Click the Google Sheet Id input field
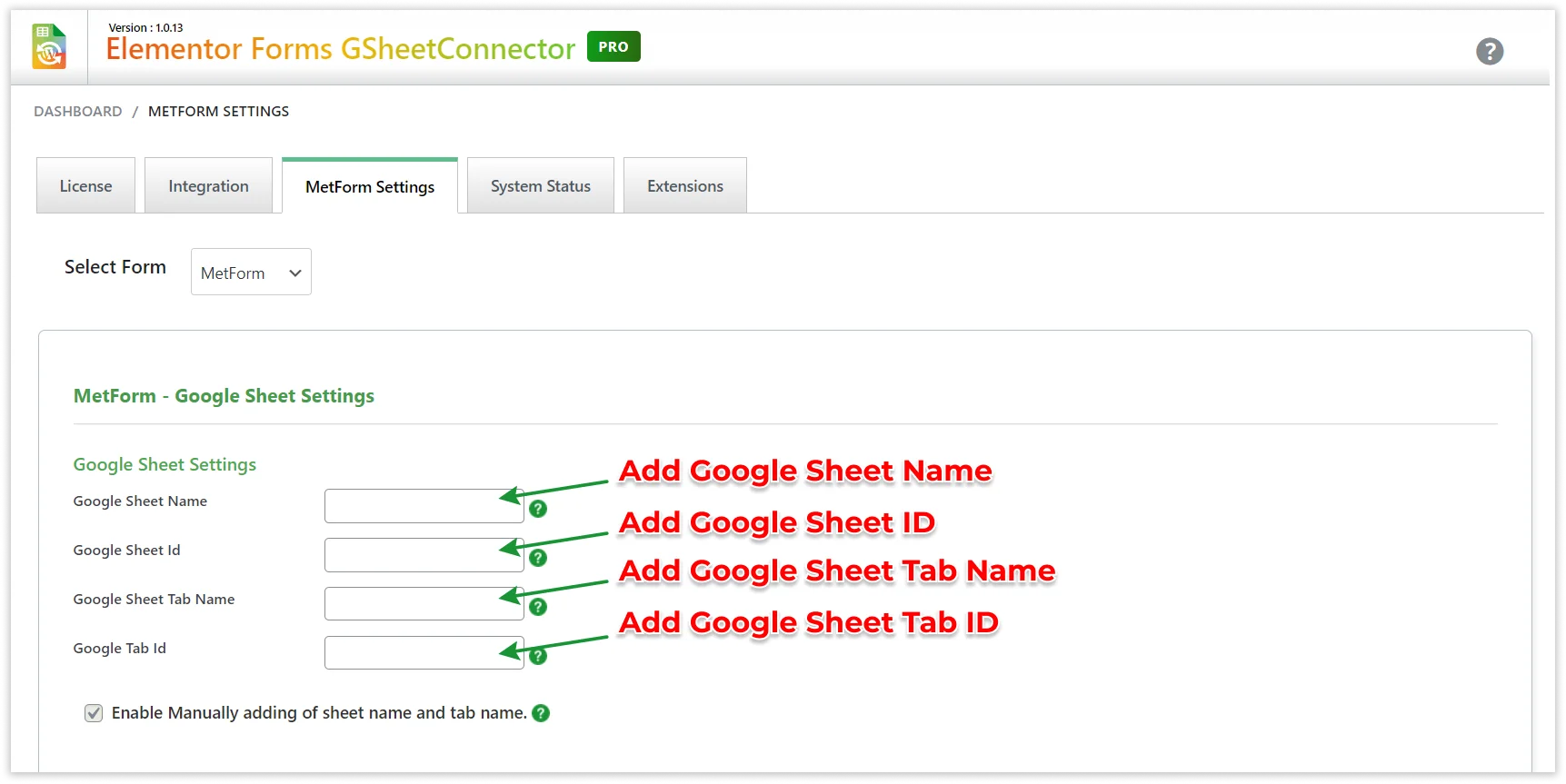Screen dimensions: 1566x784 [x=414, y=555]
